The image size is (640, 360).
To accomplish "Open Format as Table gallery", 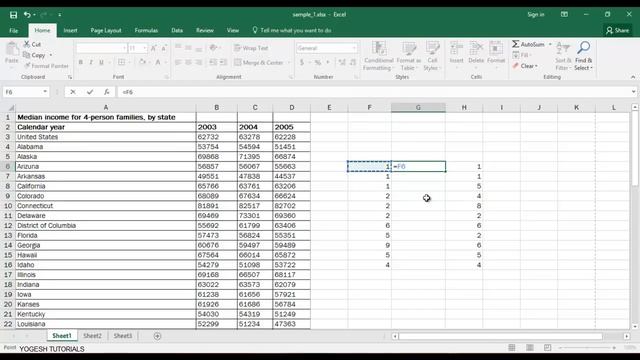I will coord(409,56).
